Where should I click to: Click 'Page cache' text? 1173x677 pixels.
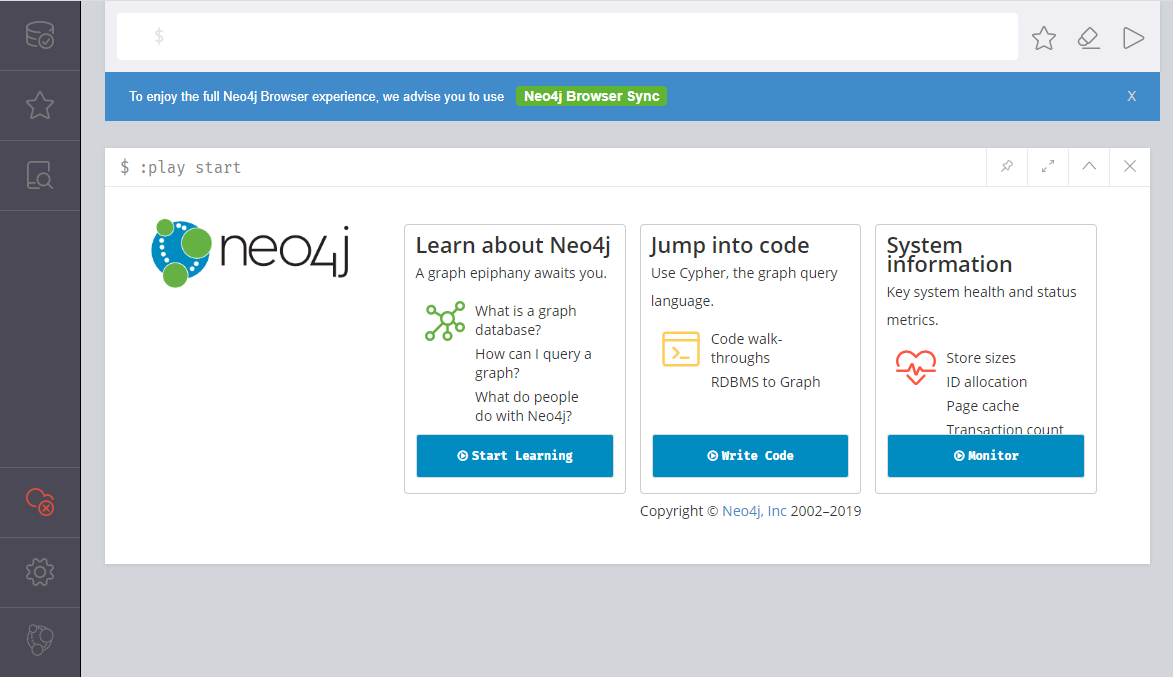point(982,406)
